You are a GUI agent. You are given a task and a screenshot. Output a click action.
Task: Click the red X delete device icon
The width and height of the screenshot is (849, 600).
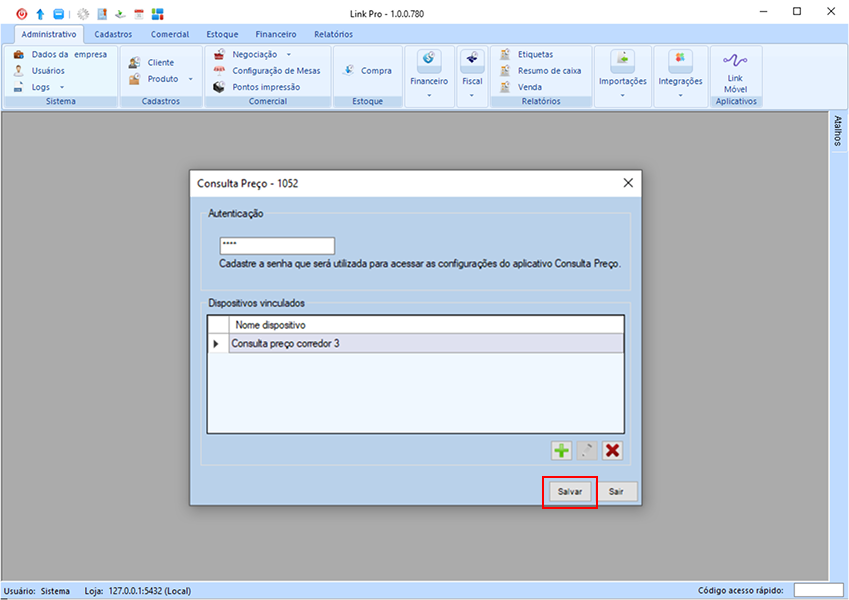pos(612,451)
